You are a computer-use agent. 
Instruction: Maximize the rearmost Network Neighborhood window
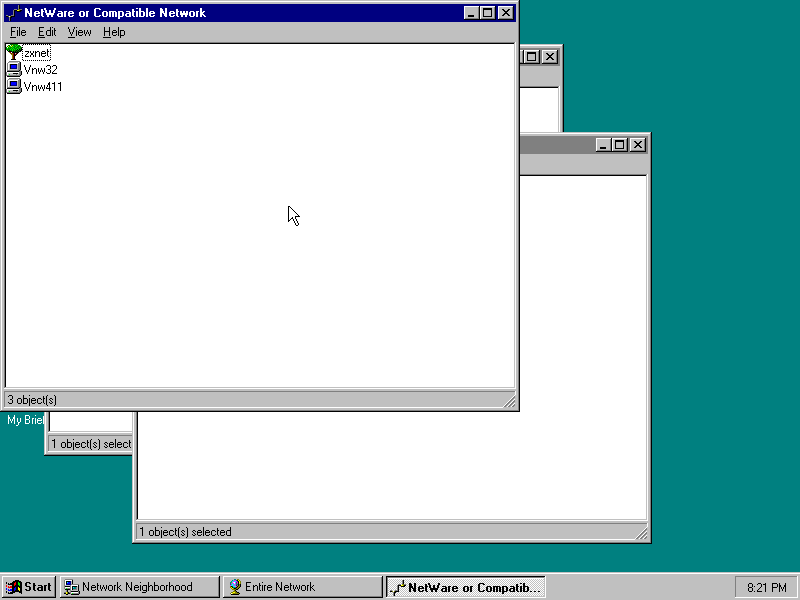click(532, 57)
